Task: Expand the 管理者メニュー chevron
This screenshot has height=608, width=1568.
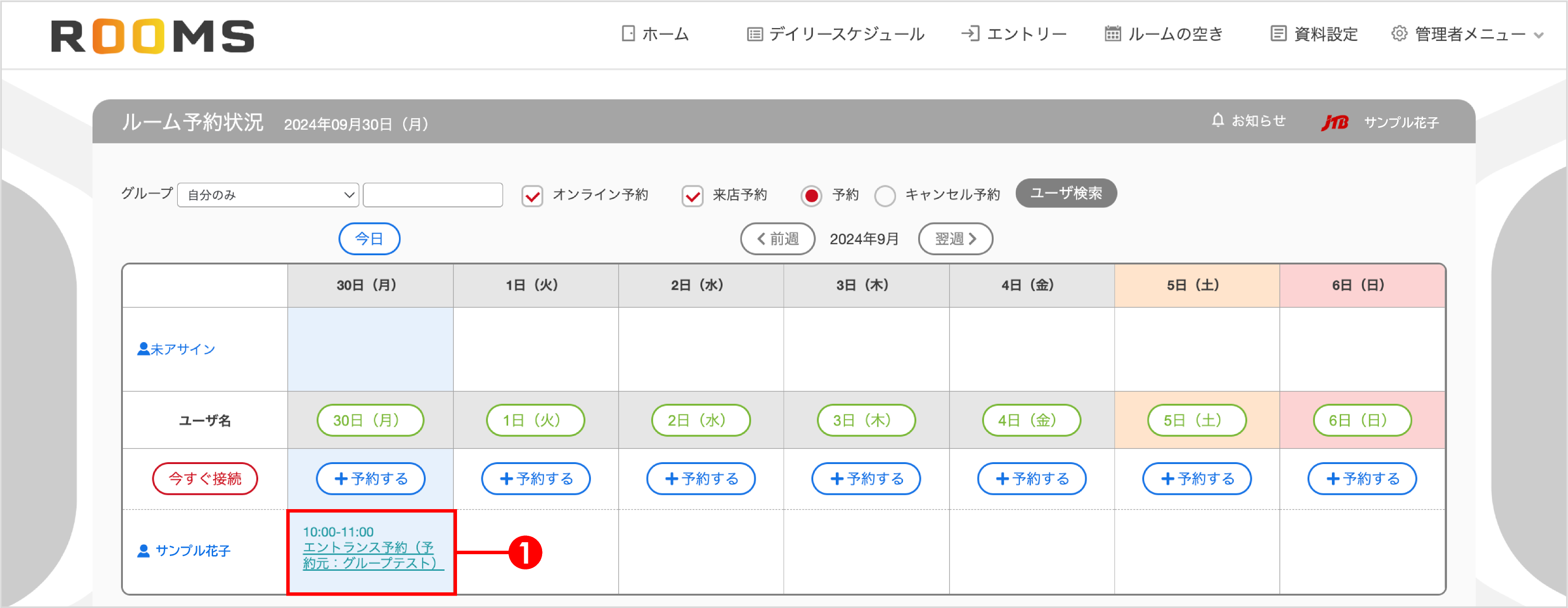Action: click(1540, 35)
